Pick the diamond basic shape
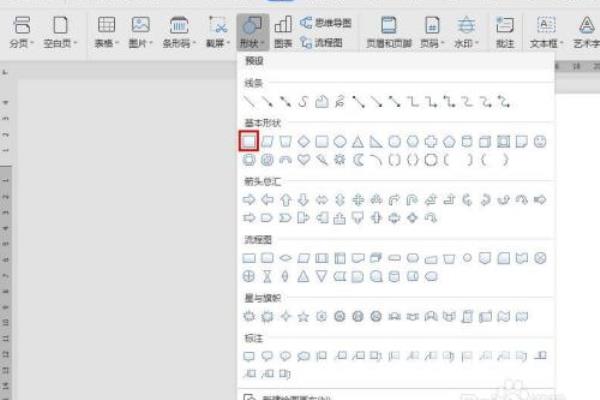The width and height of the screenshot is (600, 400). click(x=303, y=142)
